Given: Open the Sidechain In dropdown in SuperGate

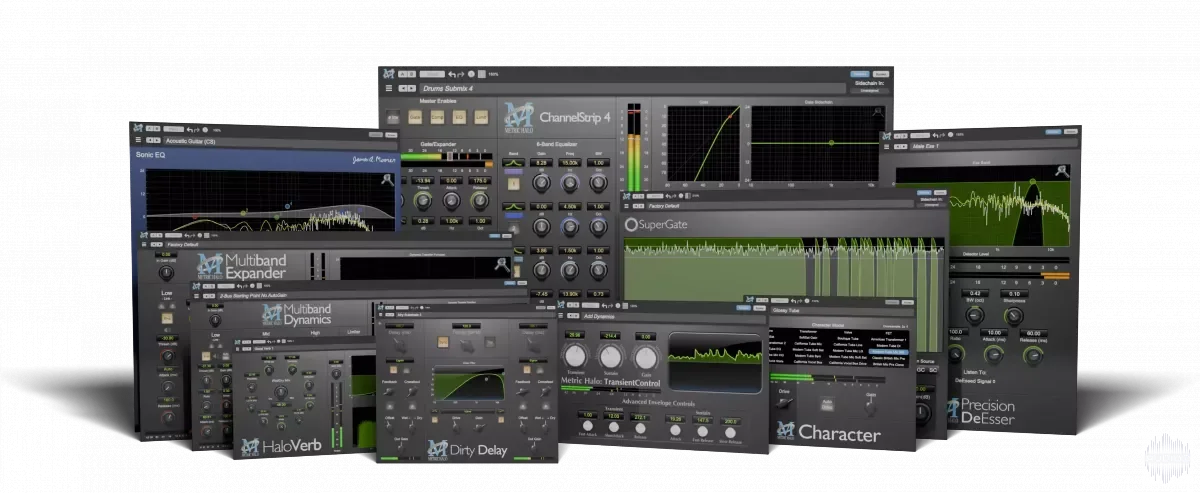Looking at the screenshot, I should [931, 204].
